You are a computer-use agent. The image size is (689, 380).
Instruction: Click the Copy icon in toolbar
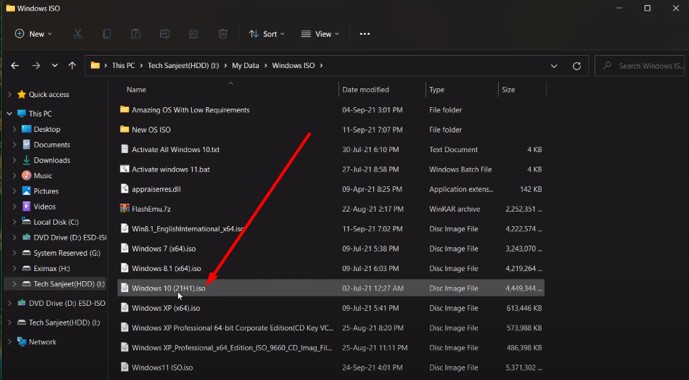pos(107,34)
